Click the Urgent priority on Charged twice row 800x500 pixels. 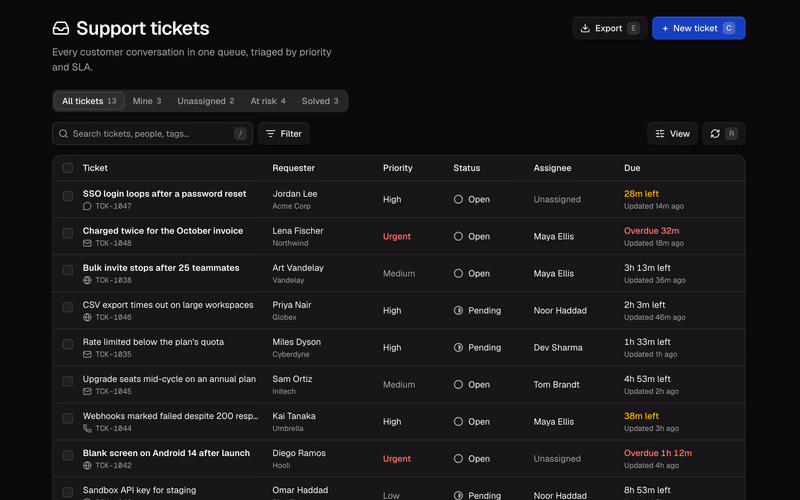pyautogui.click(x=396, y=236)
